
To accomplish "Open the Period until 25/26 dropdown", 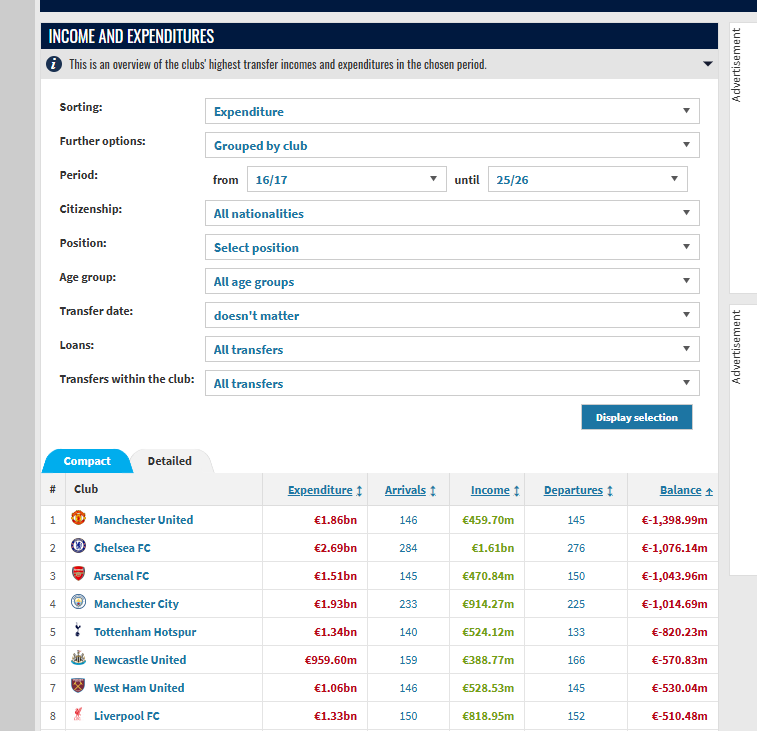I will point(588,179).
